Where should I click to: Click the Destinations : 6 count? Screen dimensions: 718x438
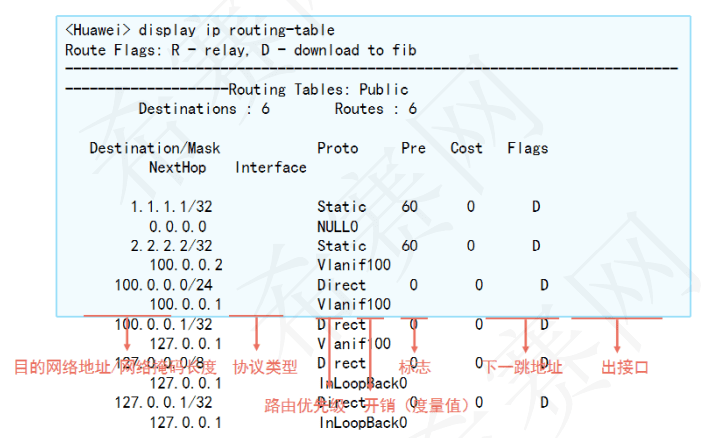204,108
